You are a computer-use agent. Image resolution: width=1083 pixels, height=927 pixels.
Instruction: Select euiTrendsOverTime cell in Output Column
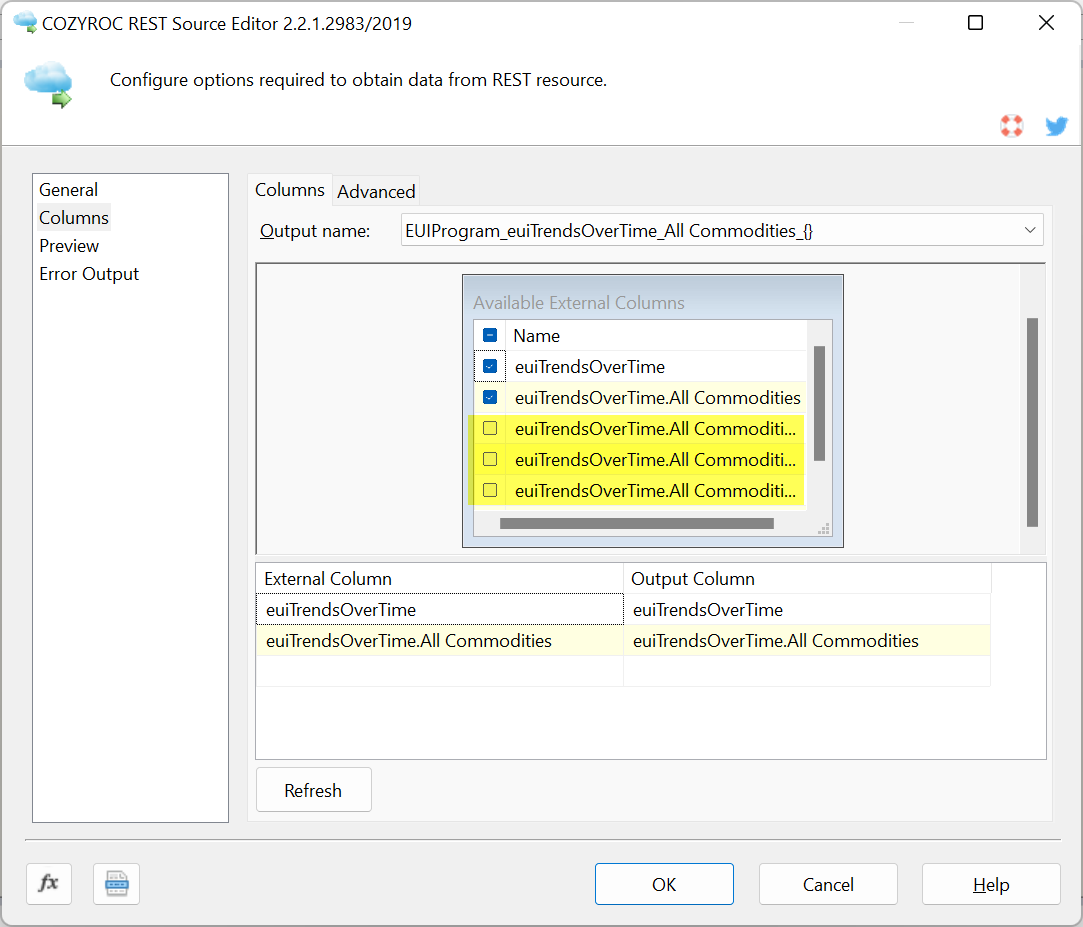[807, 610]
